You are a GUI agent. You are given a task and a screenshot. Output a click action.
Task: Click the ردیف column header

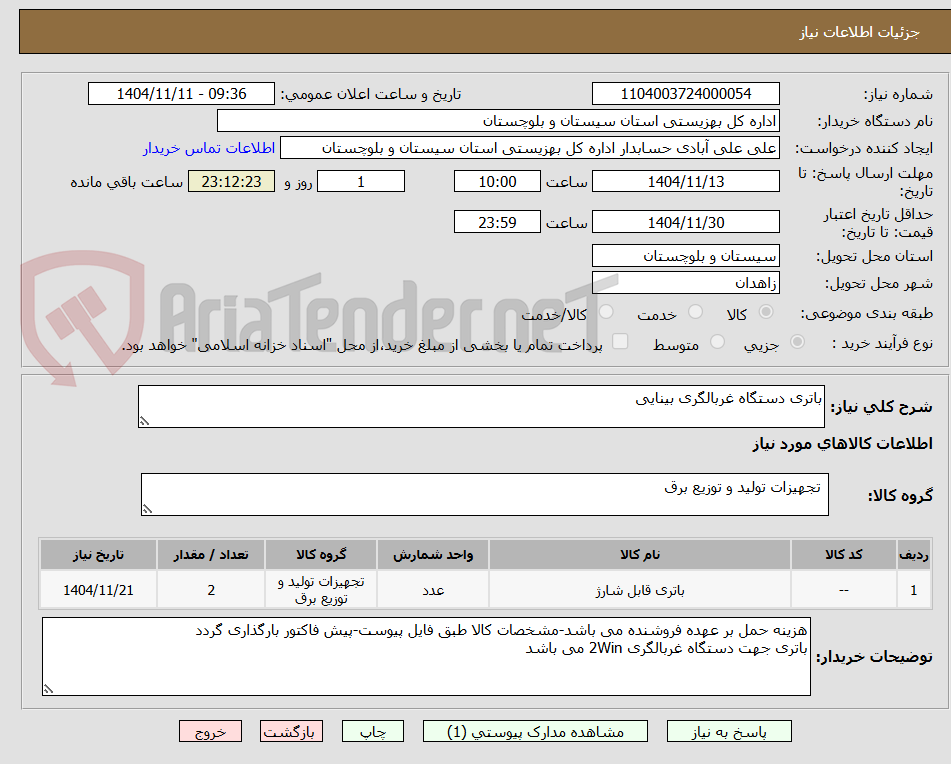[x=914, y=555]
